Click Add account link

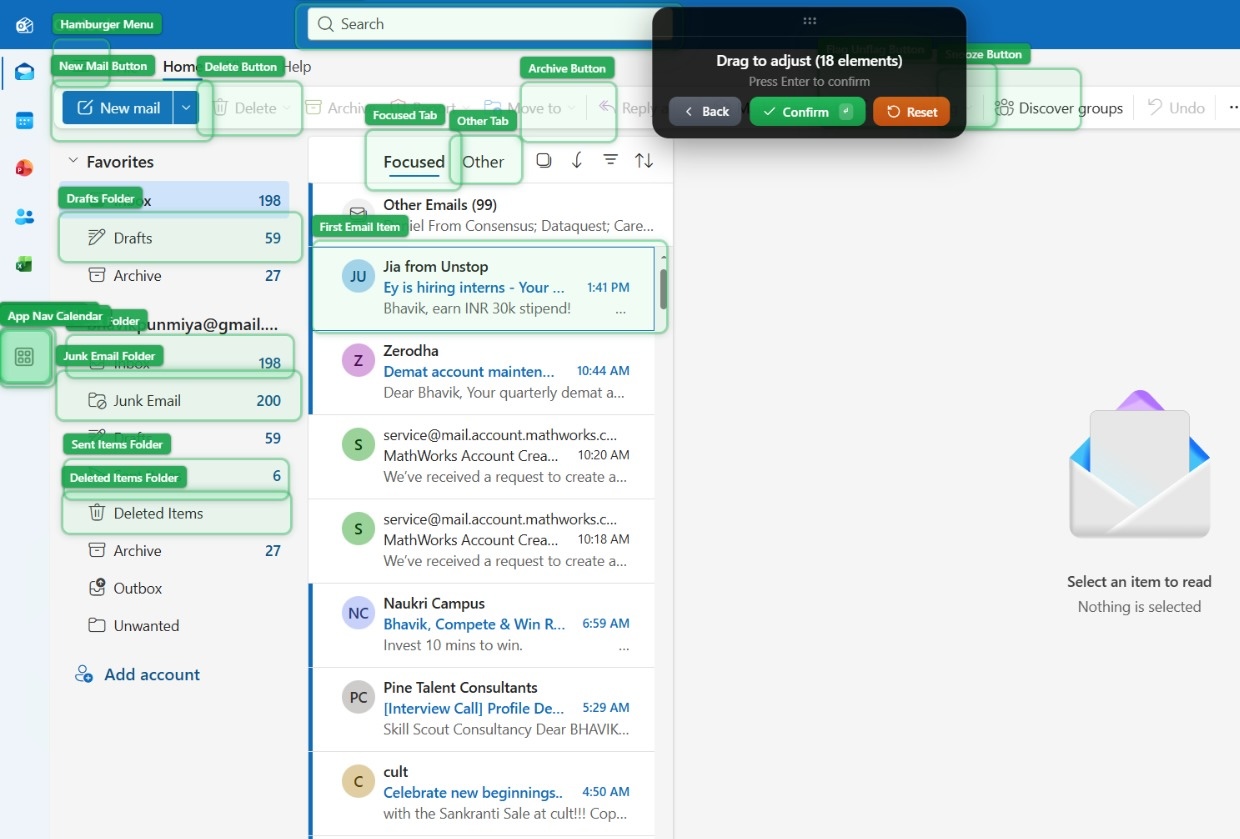(152, 675)
